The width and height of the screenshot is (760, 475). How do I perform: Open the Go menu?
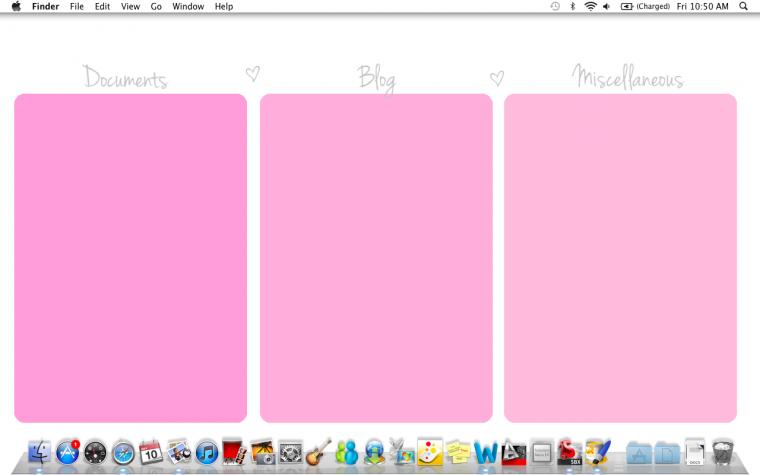pyautogui.click(x=156, y=6)
